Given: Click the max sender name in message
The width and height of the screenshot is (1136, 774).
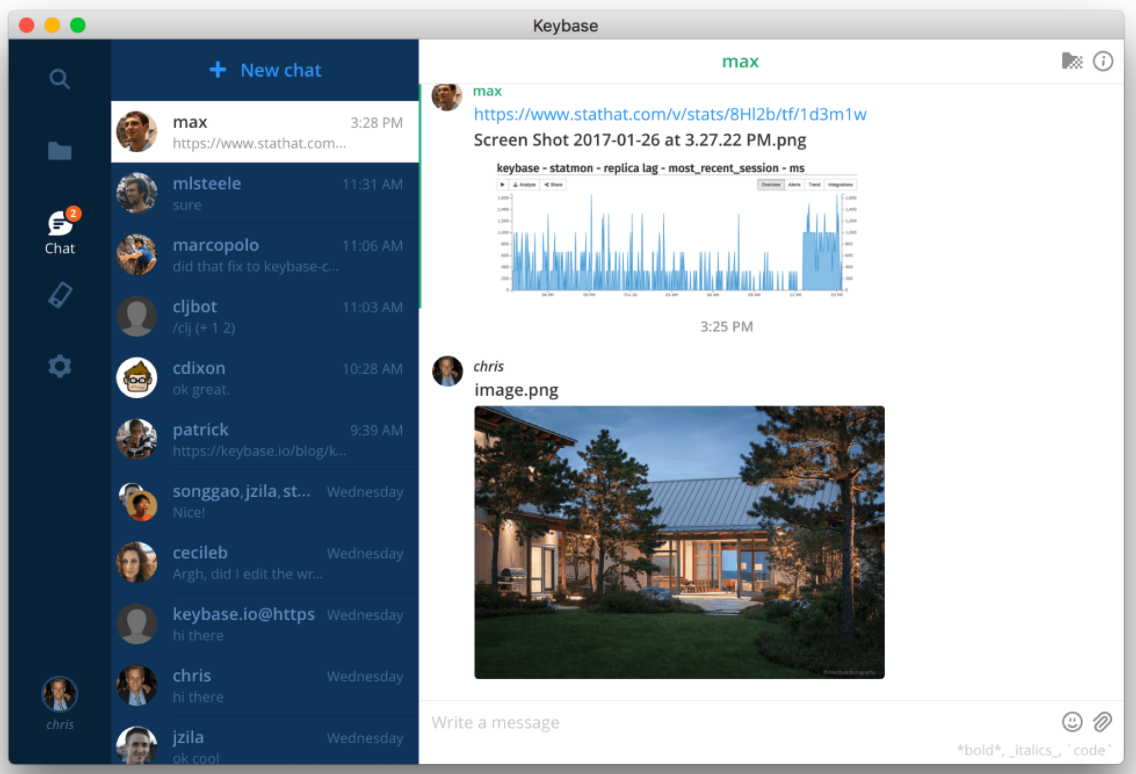Looking at the screenshot, I should pos(487,91).
